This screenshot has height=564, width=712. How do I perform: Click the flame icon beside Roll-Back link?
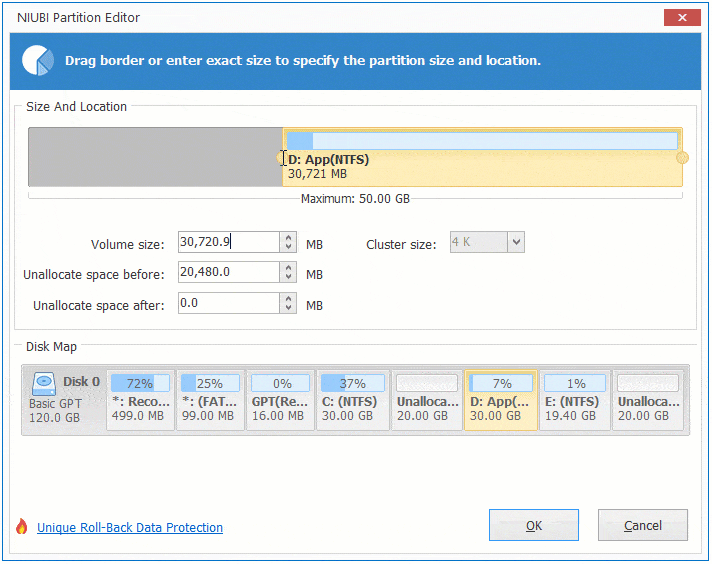click(x=21, y=527)
